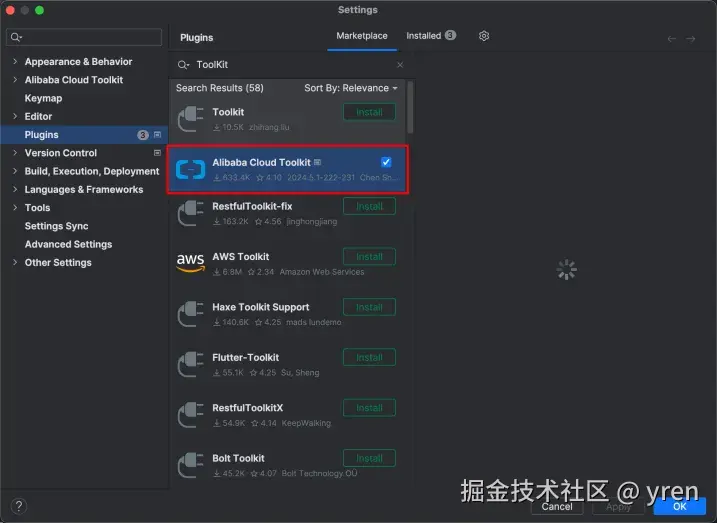Click the settings search magnifier icon

[x=16, y=37]
